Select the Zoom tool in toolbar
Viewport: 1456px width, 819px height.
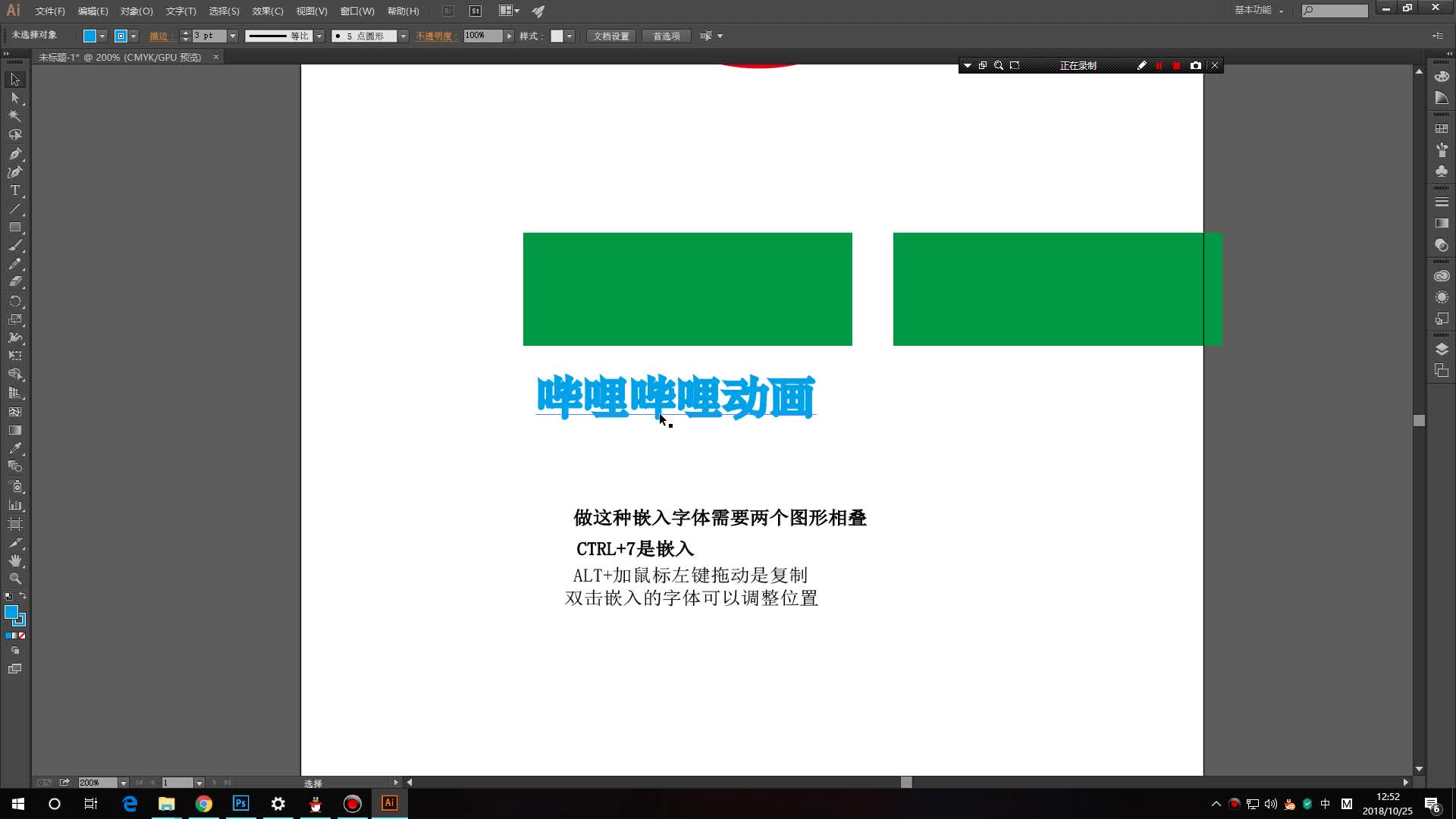(x=15, y=579)
